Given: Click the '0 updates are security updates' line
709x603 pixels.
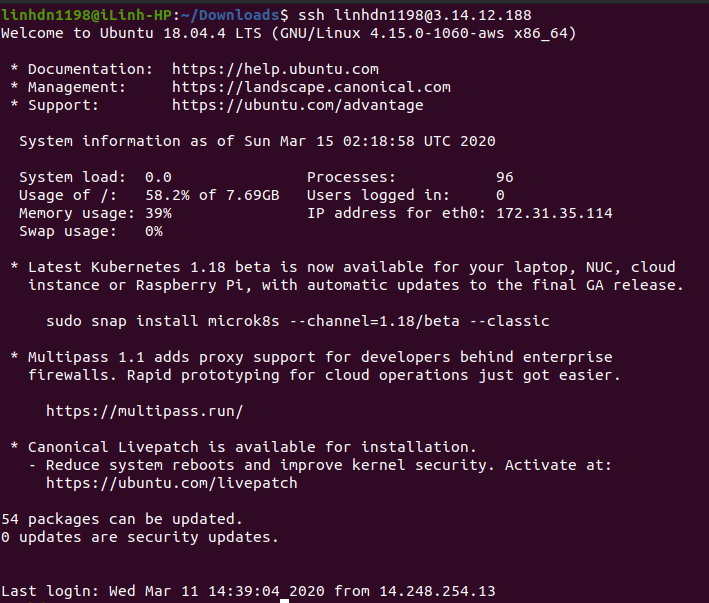Looking at the screenshot, I should pos(139,537).
